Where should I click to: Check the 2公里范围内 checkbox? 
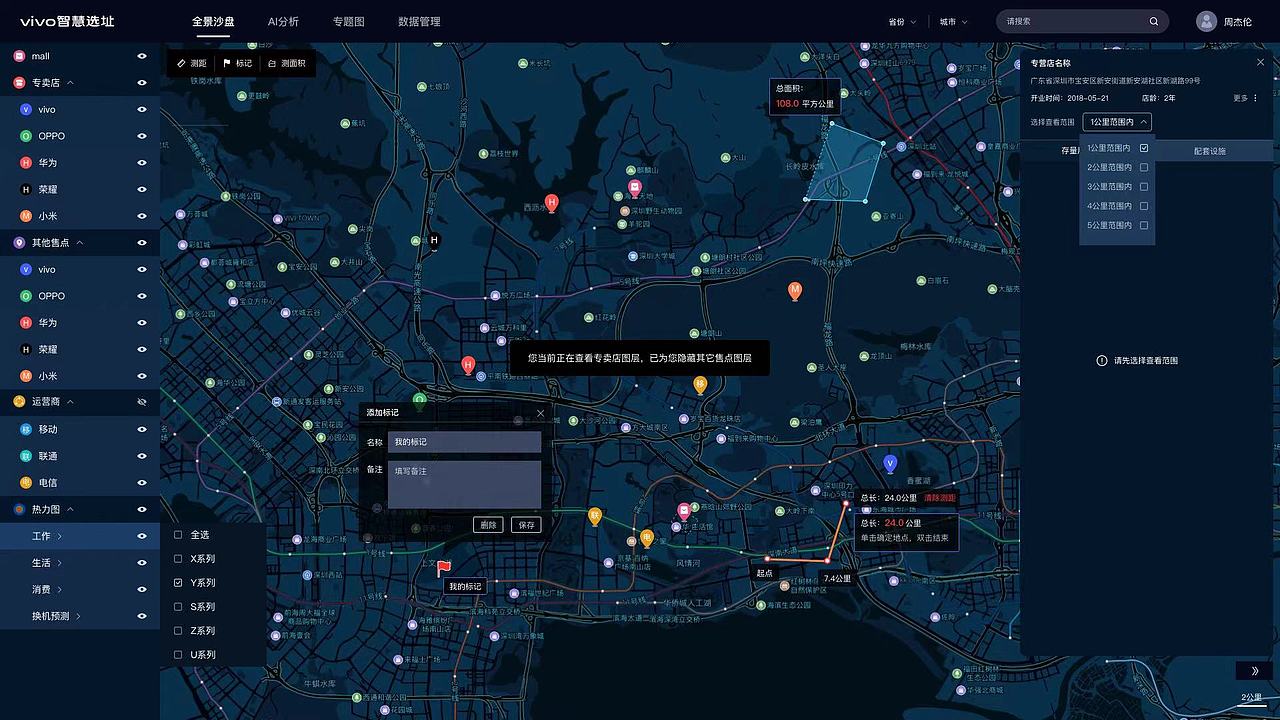tap(1144, 167)
